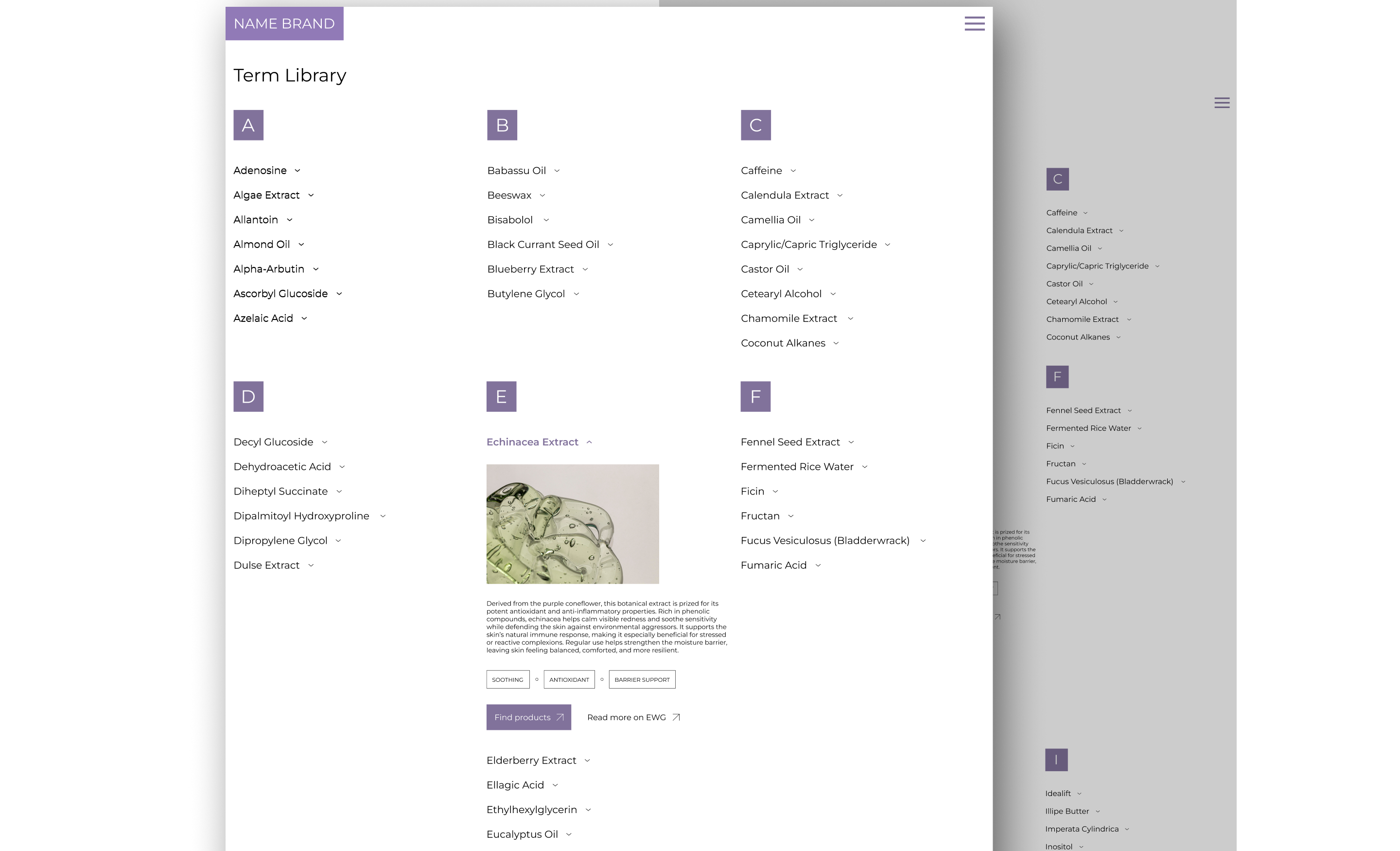Image resolution: width=1400 pixels, height=851 pixels.
Task: Expand Dipalmitoyl Hydroxyproline chevron
Action: (383, 516)
